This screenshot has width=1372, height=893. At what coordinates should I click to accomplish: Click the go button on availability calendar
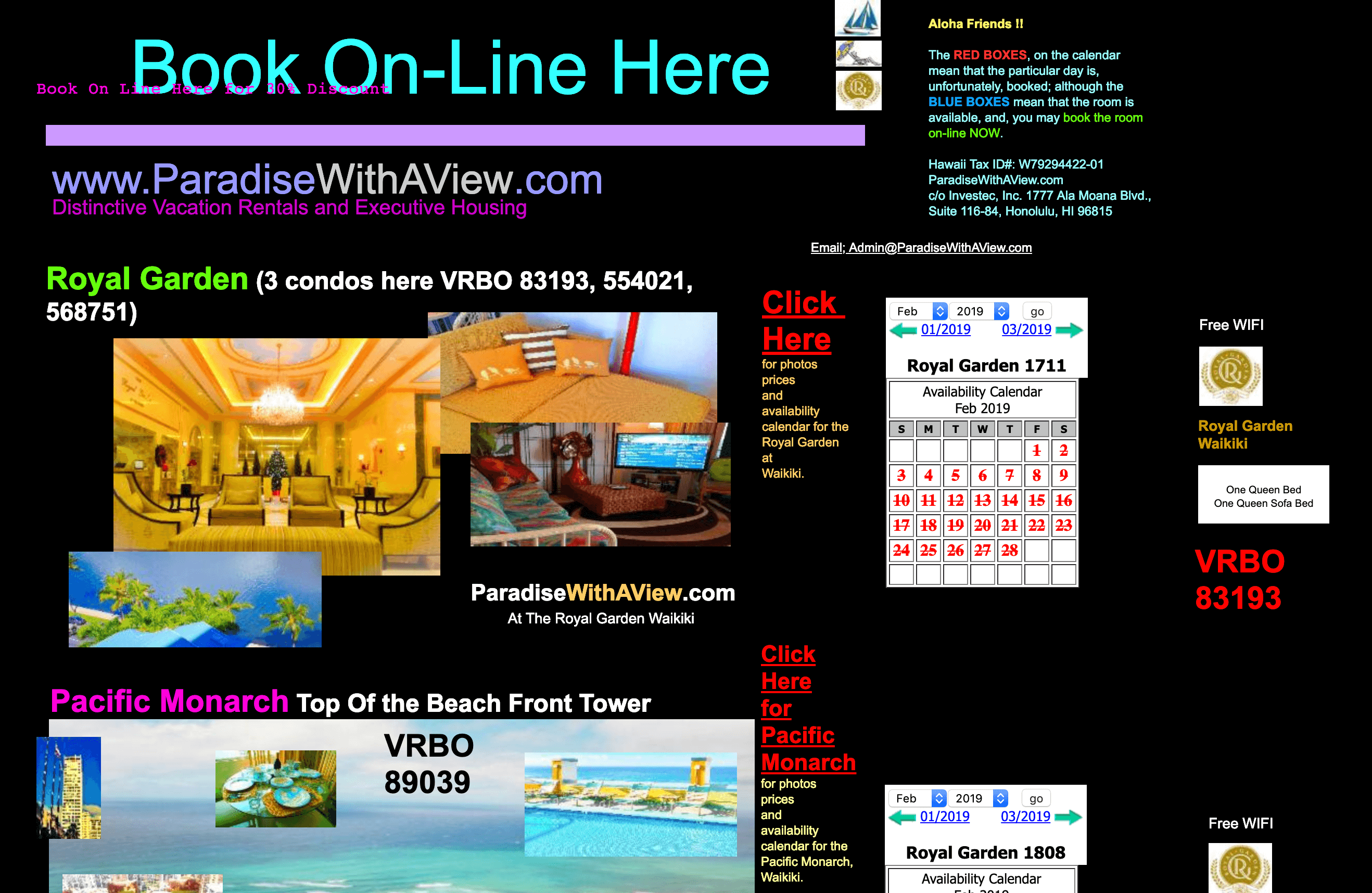click(x=1037, y=311)
